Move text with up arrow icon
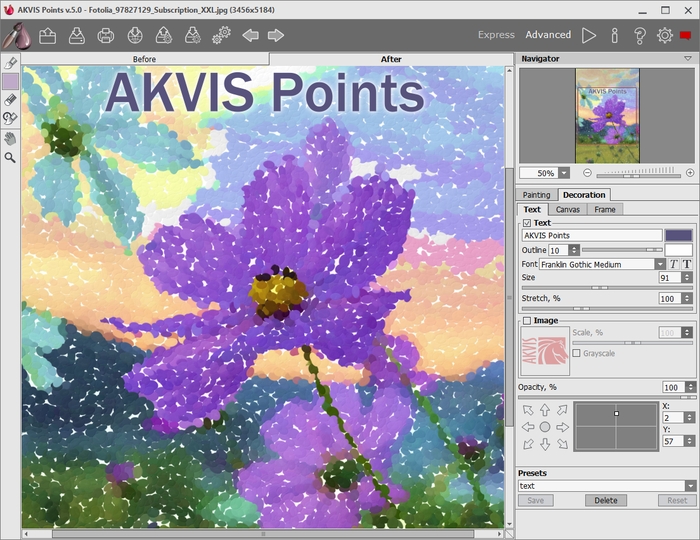The width and height of the screenshot is (700, 540). tap(545, 410)
